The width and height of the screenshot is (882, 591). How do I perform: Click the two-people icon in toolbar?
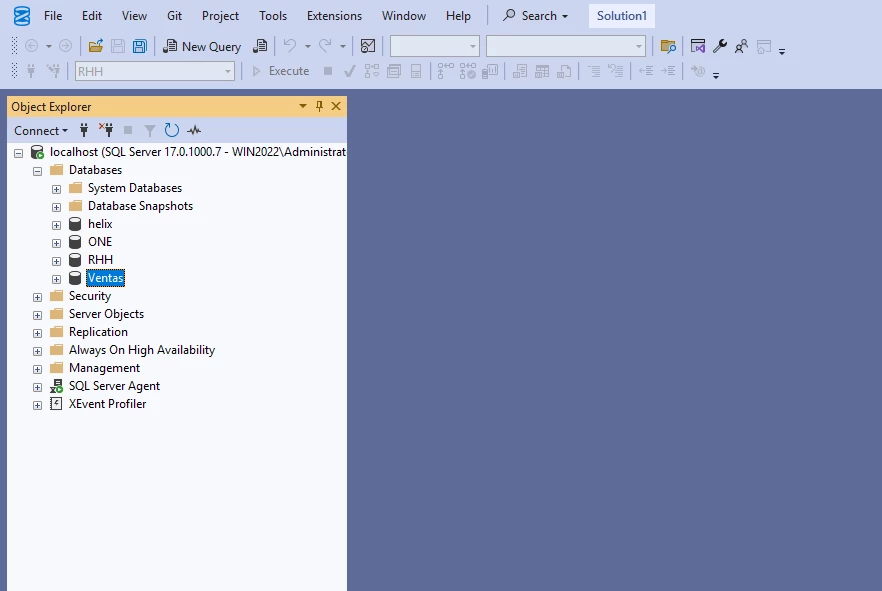click(x=741, y=46)
